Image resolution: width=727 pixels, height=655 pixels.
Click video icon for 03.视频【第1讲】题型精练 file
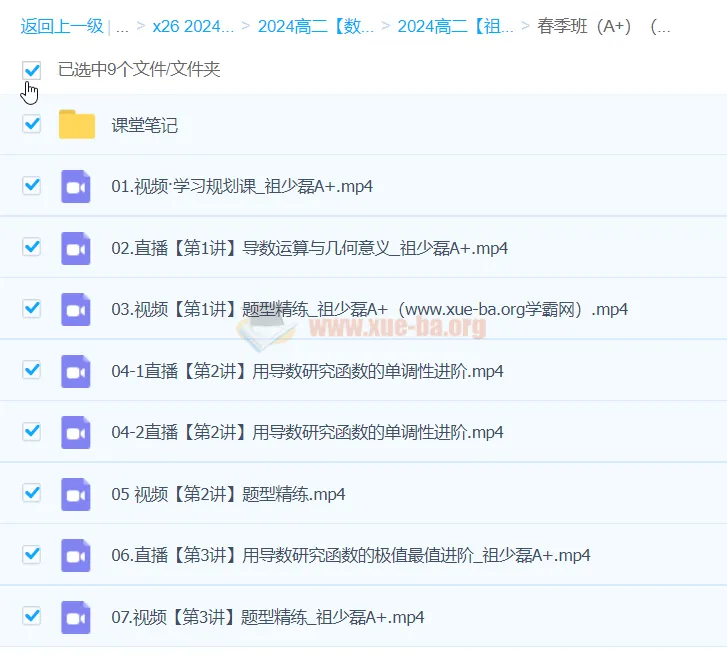[76, 309]
